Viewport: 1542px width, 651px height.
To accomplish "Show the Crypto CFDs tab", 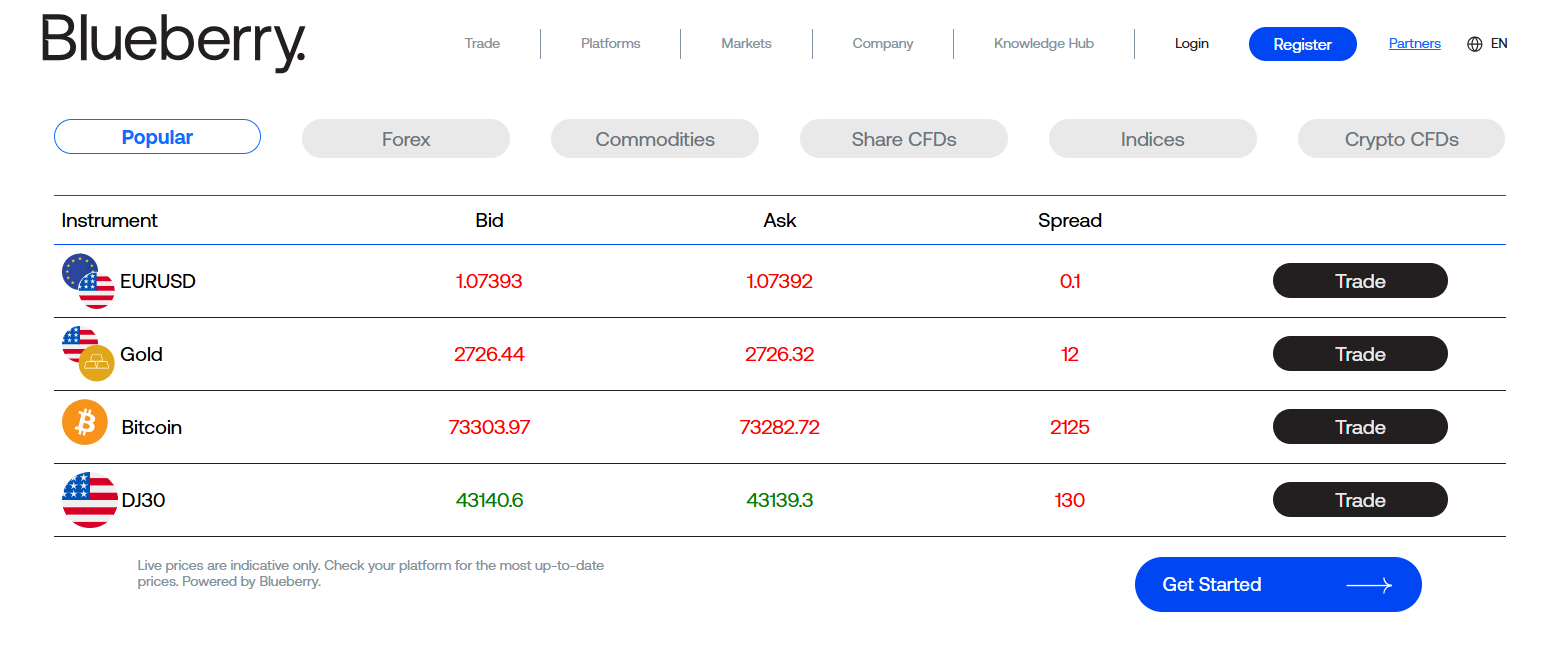I will pos(1401,139).
